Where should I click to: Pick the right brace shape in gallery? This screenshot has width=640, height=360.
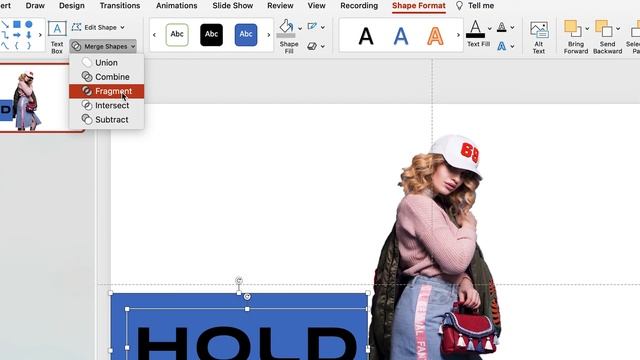click(x=29, y=46)
